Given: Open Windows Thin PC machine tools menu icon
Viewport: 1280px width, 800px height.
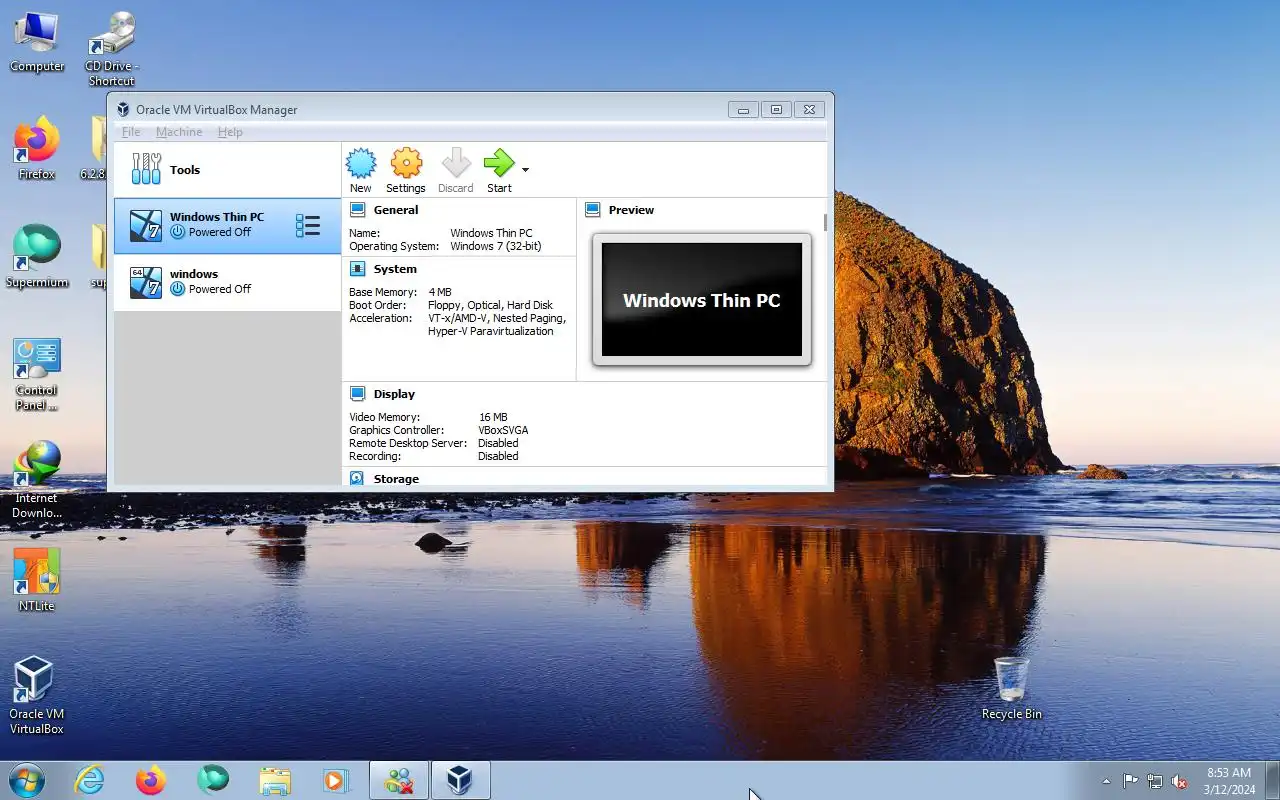Looking at the screenshot, I should pyautogui.click(x=308, y=226).
